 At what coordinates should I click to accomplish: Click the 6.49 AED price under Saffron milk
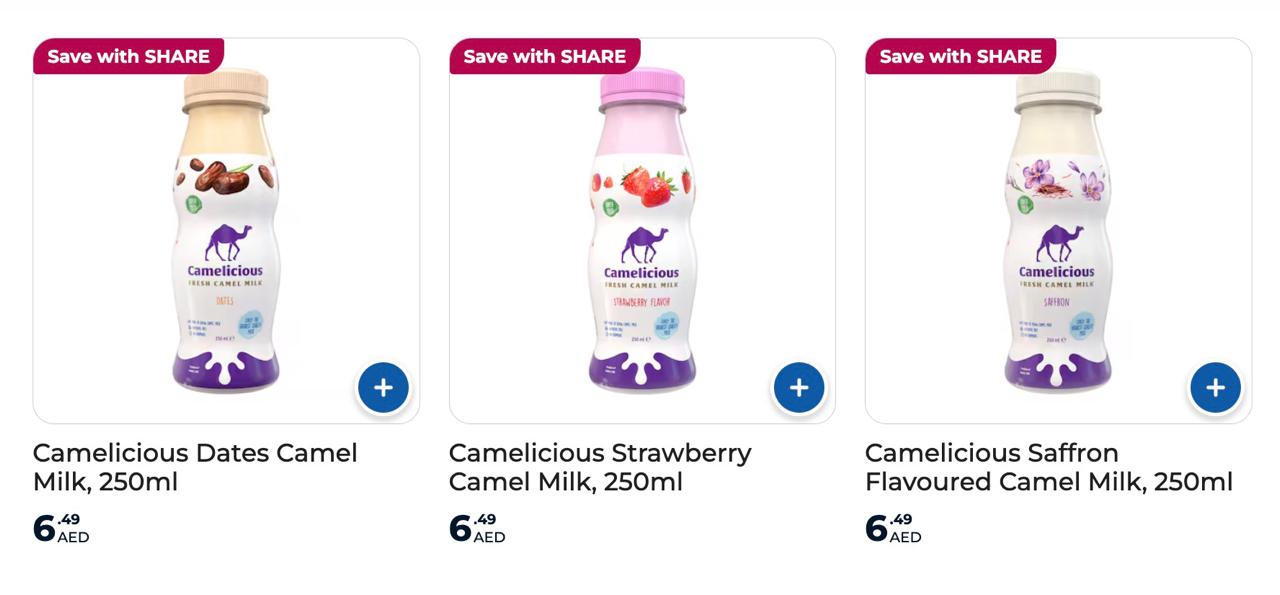[893, 528]
